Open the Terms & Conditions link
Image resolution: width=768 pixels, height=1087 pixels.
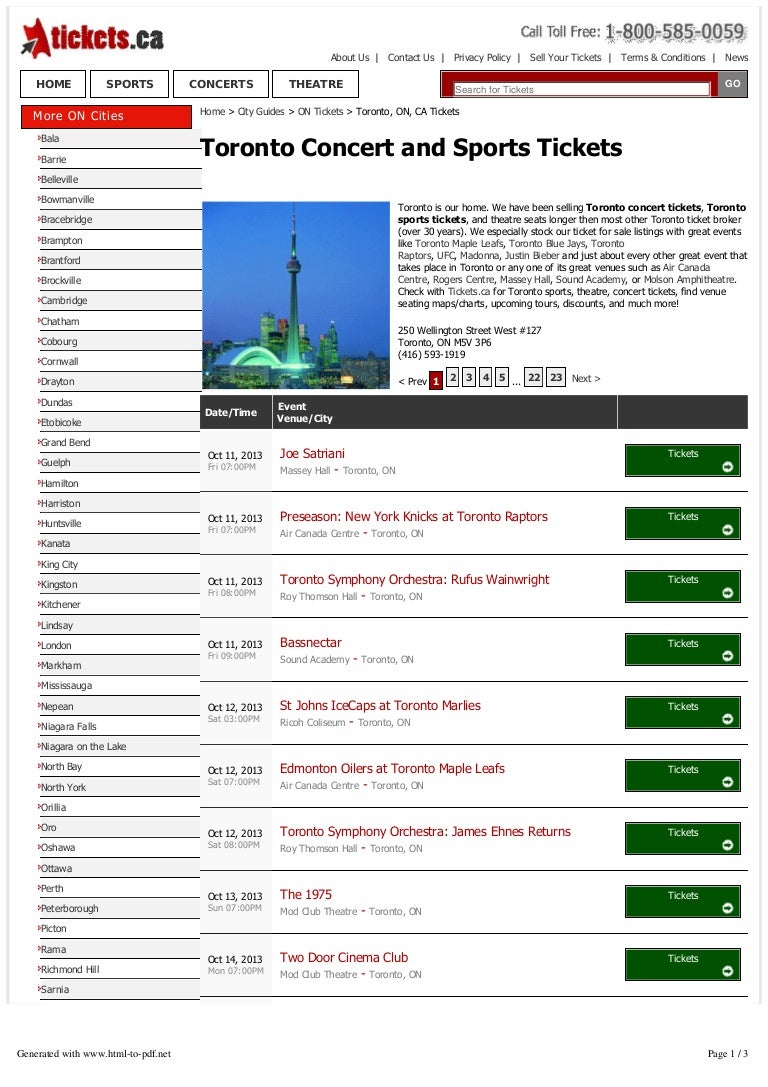(663, 58)
